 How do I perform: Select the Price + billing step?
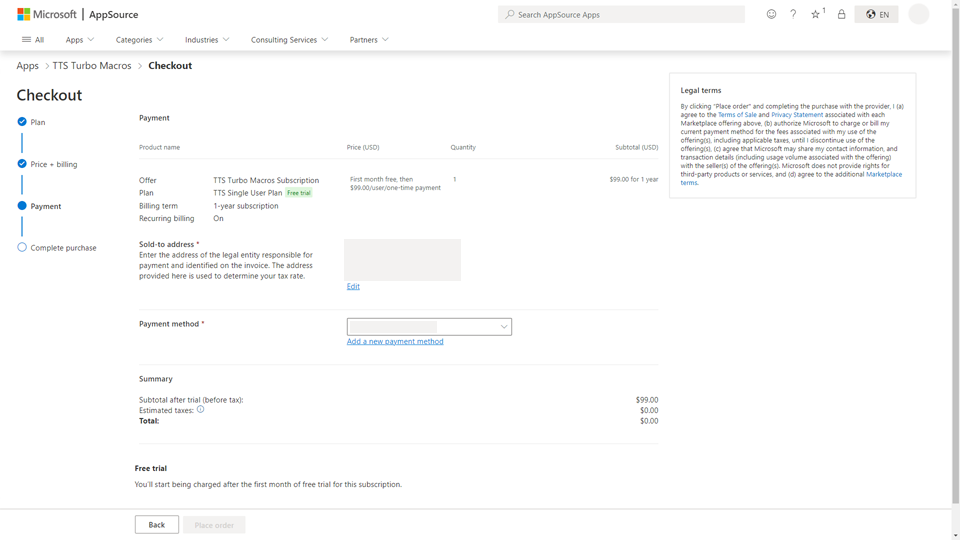[x=47, y=164]
